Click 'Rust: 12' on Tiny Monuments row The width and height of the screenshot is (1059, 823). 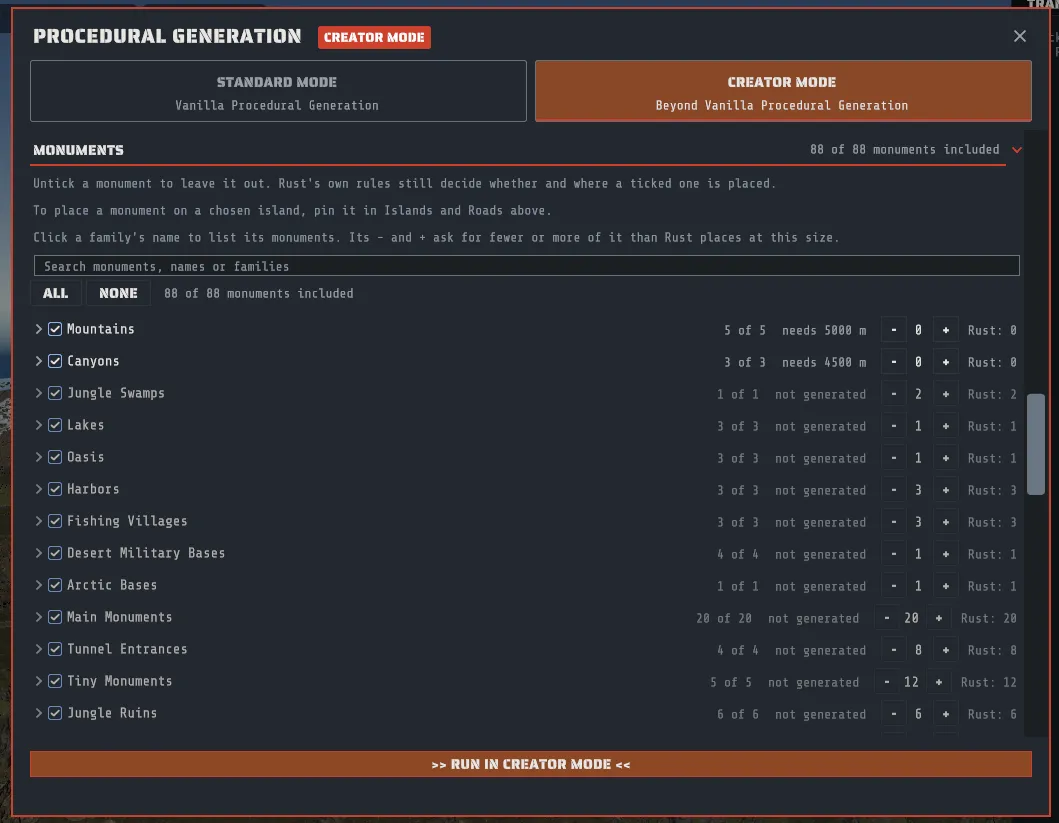[x=988, y=682]
